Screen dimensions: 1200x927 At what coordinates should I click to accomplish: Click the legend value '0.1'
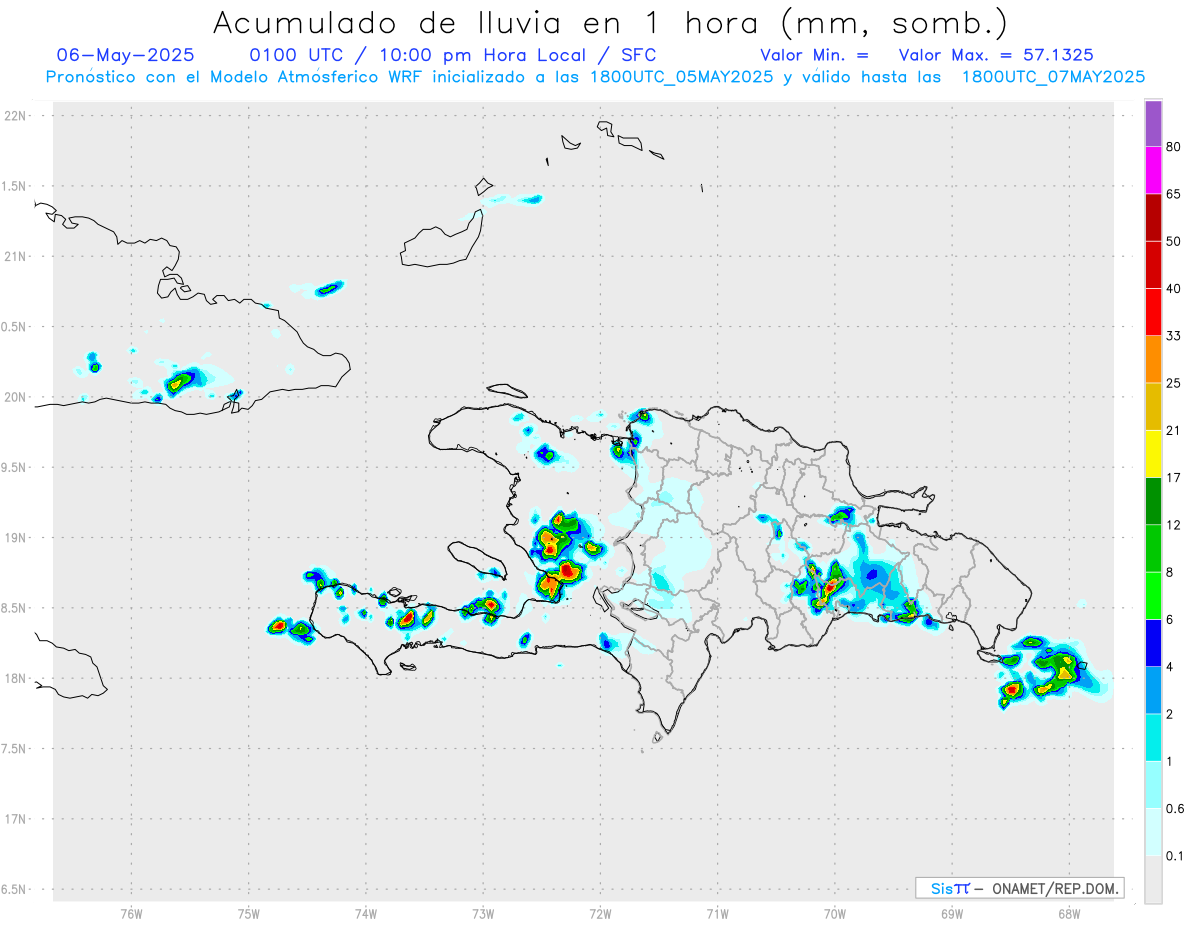(x=1176, y=855)
